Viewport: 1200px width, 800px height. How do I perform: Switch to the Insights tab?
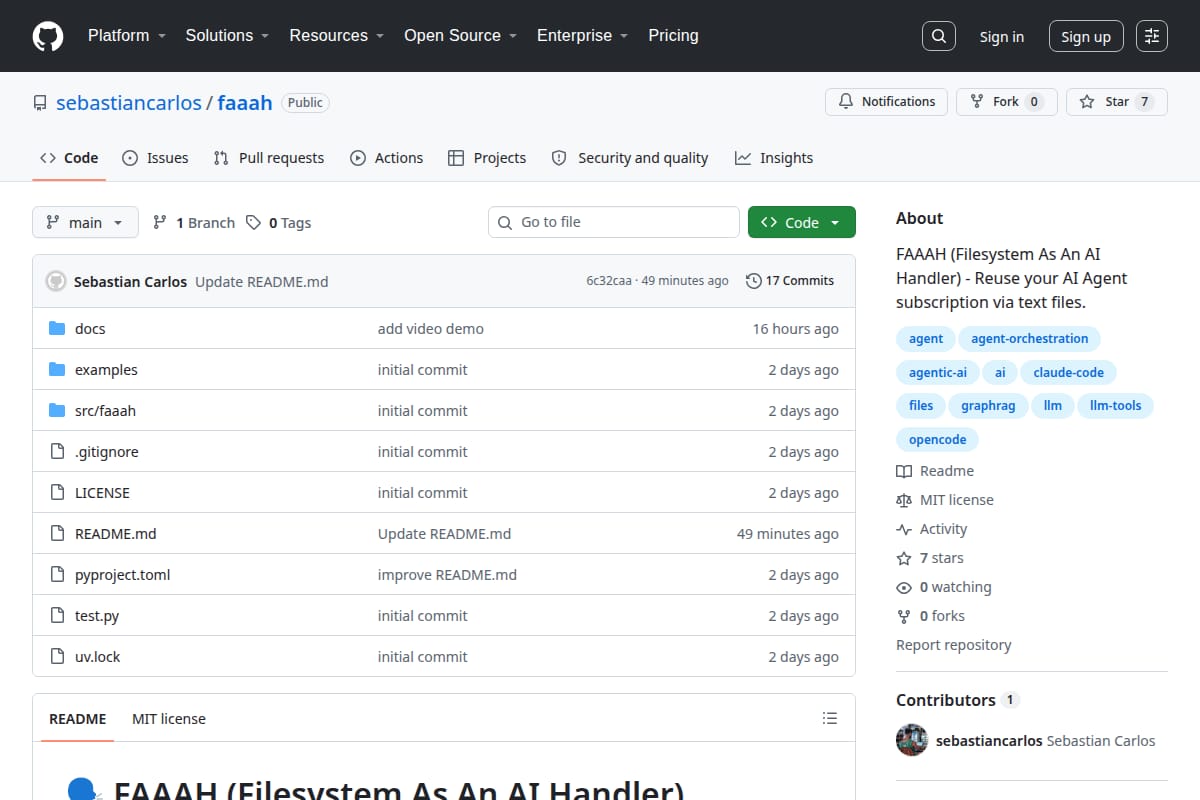(x=774, y=158)
